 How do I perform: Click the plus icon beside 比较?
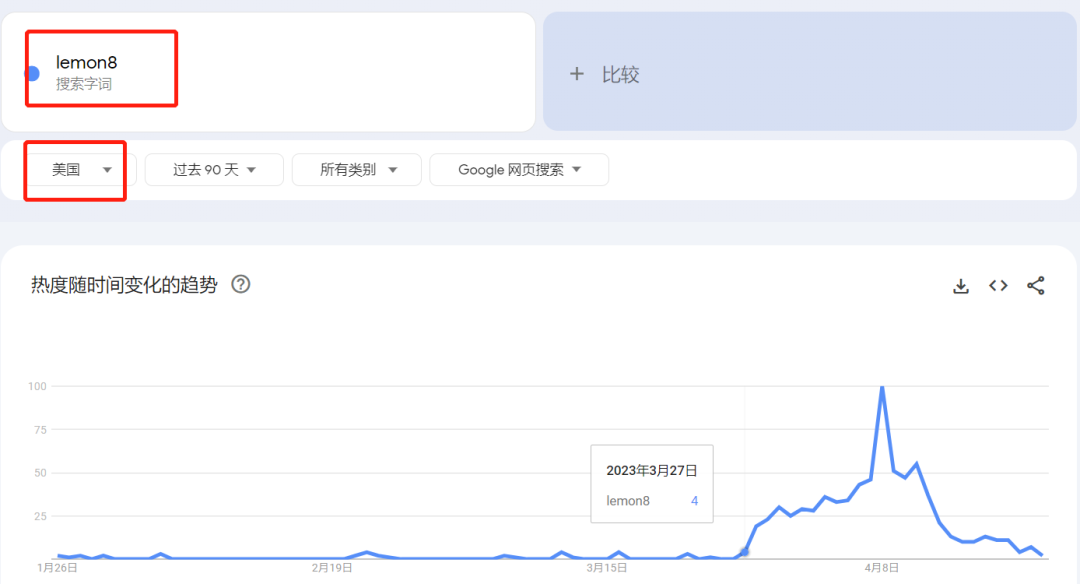point(577,74)
